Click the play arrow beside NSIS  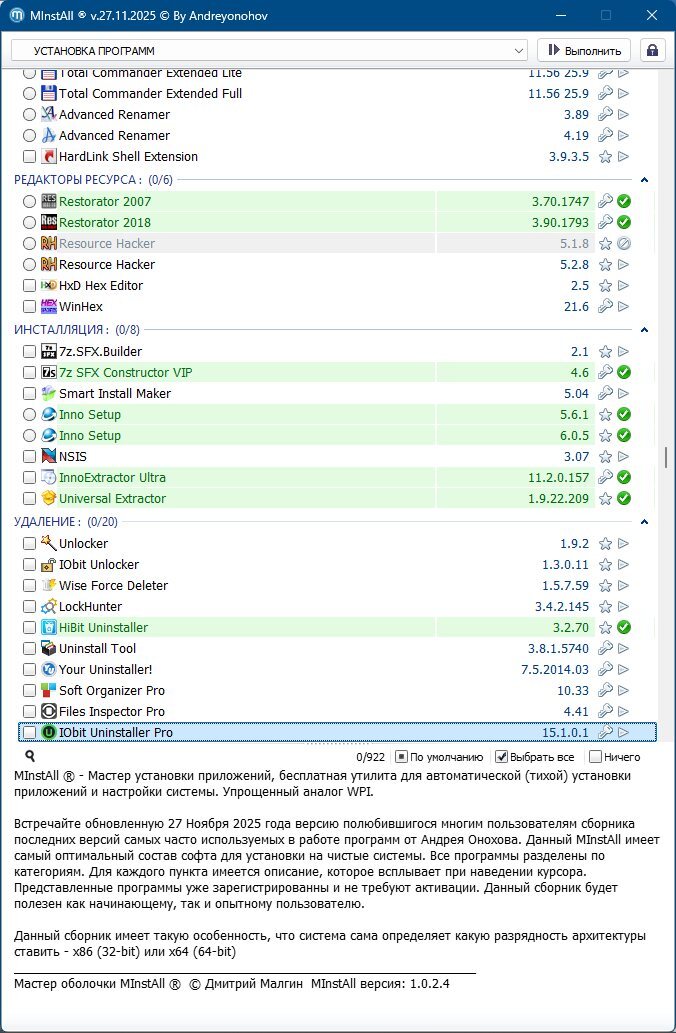coord(624,457)
